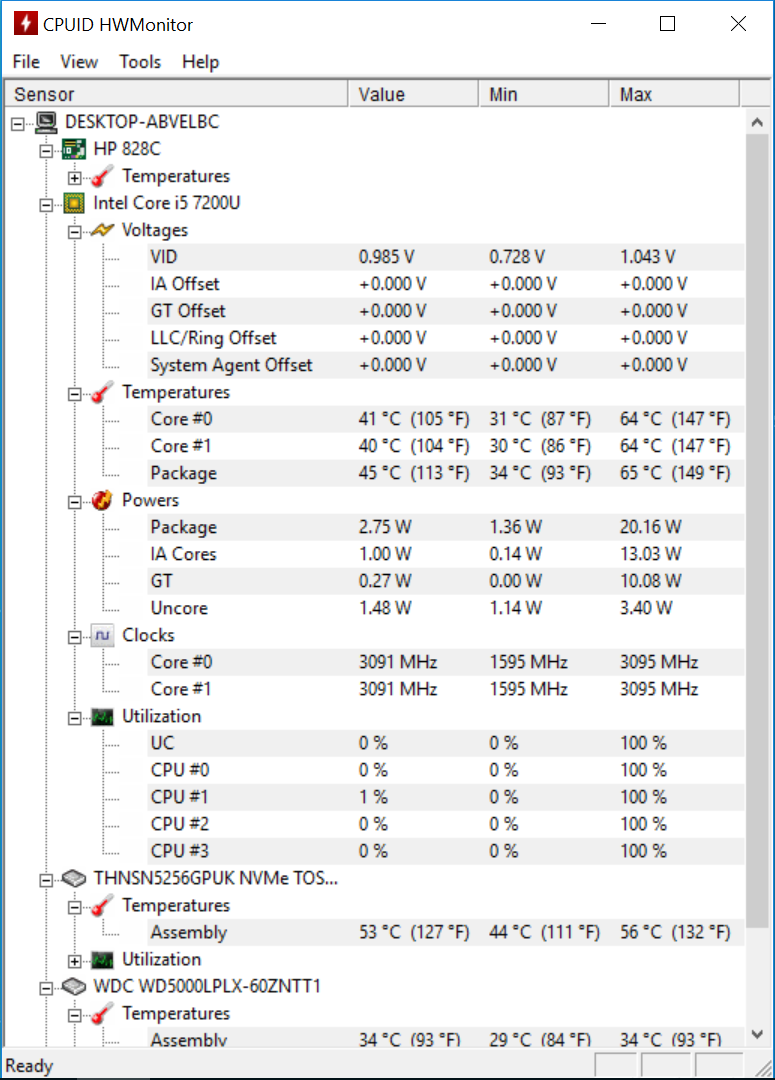
Task: Open the Help menu
Action: [200, 62]
